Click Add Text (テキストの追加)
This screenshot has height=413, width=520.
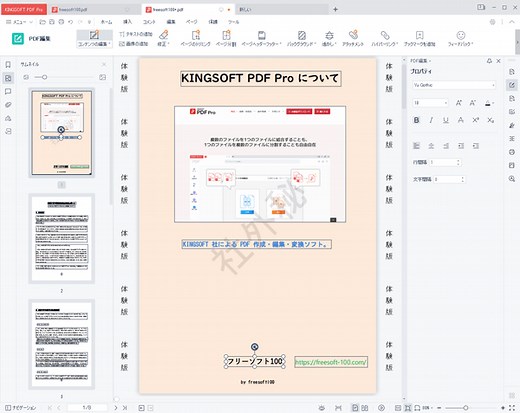tap(135, 34)
